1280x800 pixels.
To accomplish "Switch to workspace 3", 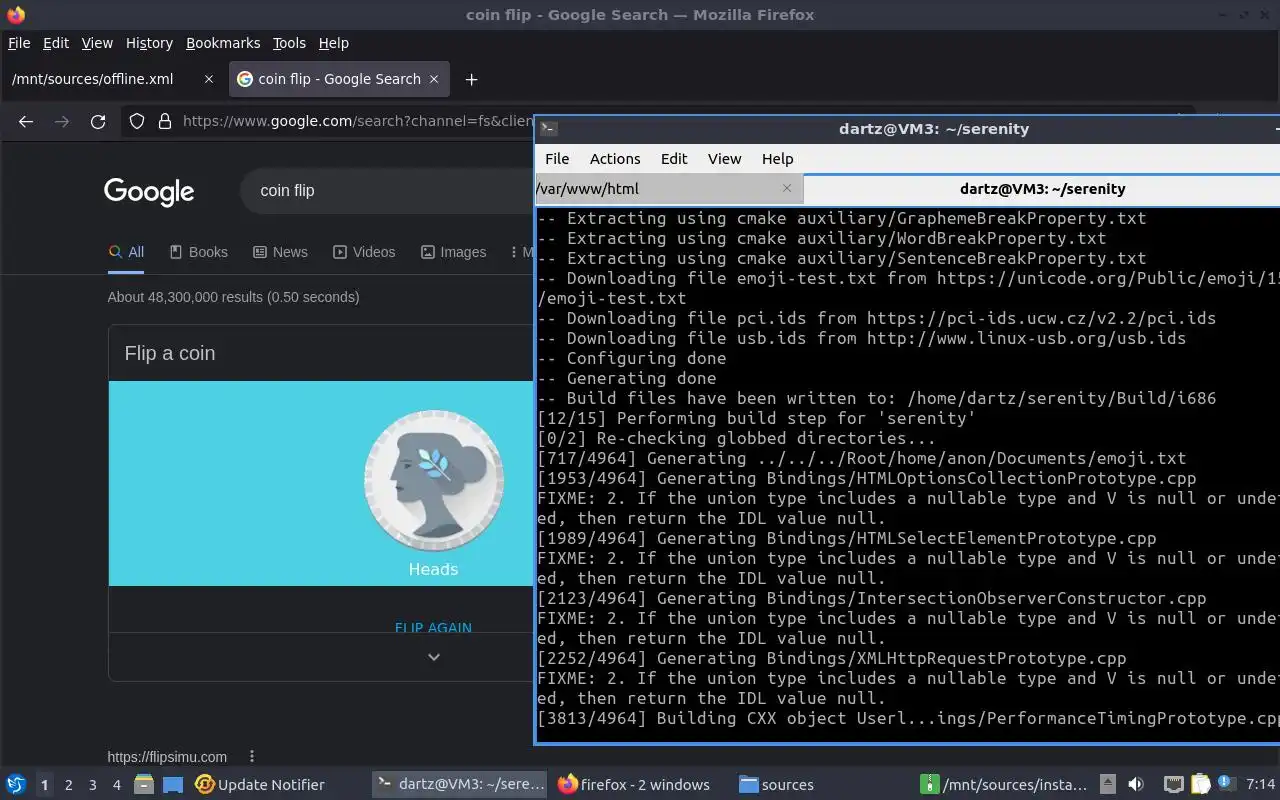I will (92, 785).
